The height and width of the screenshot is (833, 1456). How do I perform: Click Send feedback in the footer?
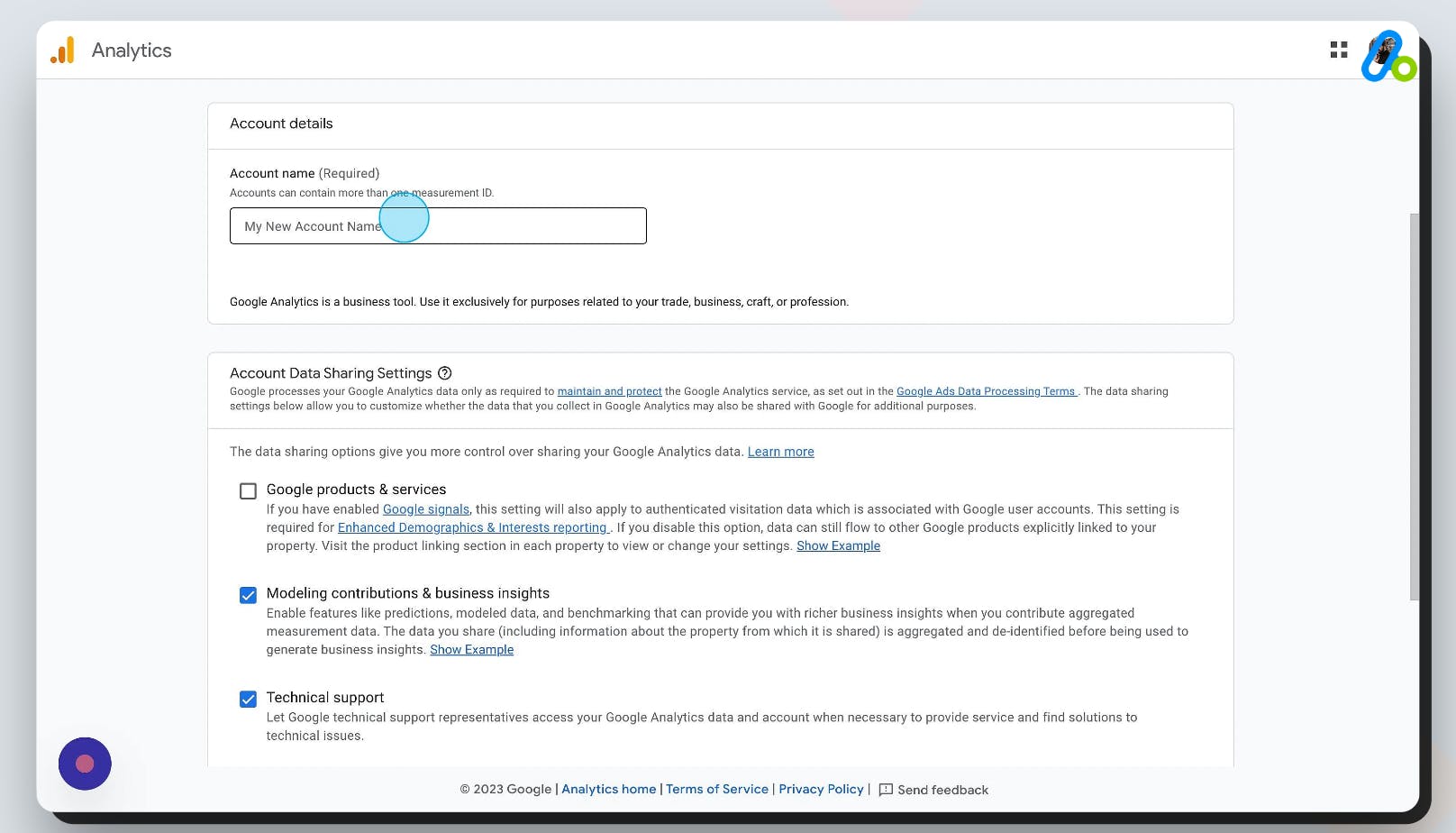tap(942, 790)
